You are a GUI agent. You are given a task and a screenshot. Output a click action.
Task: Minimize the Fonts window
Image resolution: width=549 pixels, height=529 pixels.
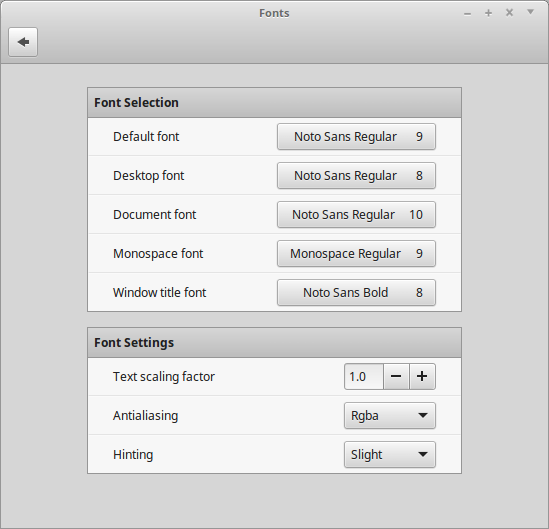coord(467,14)
